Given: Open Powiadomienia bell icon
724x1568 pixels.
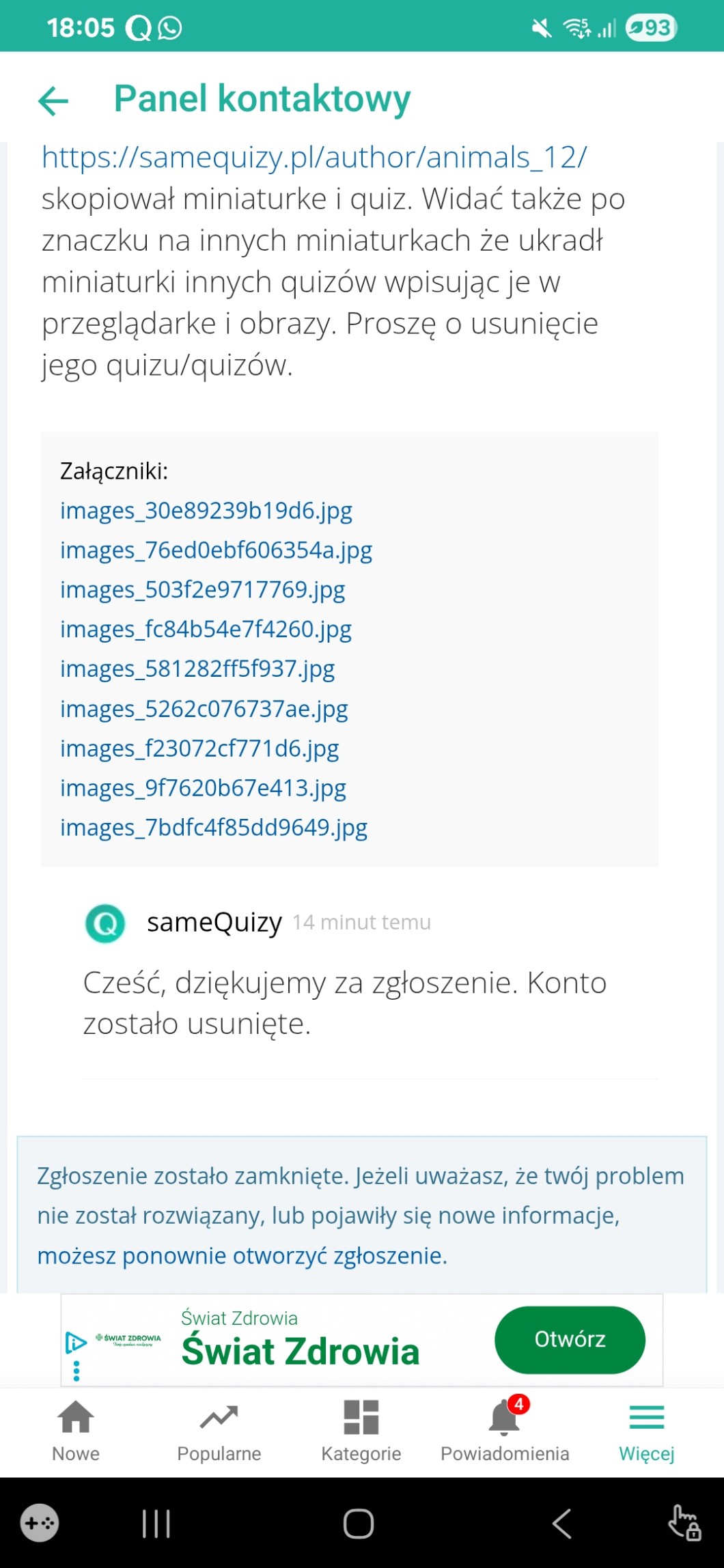Looking at the screenshot, I should (504, 1418).
